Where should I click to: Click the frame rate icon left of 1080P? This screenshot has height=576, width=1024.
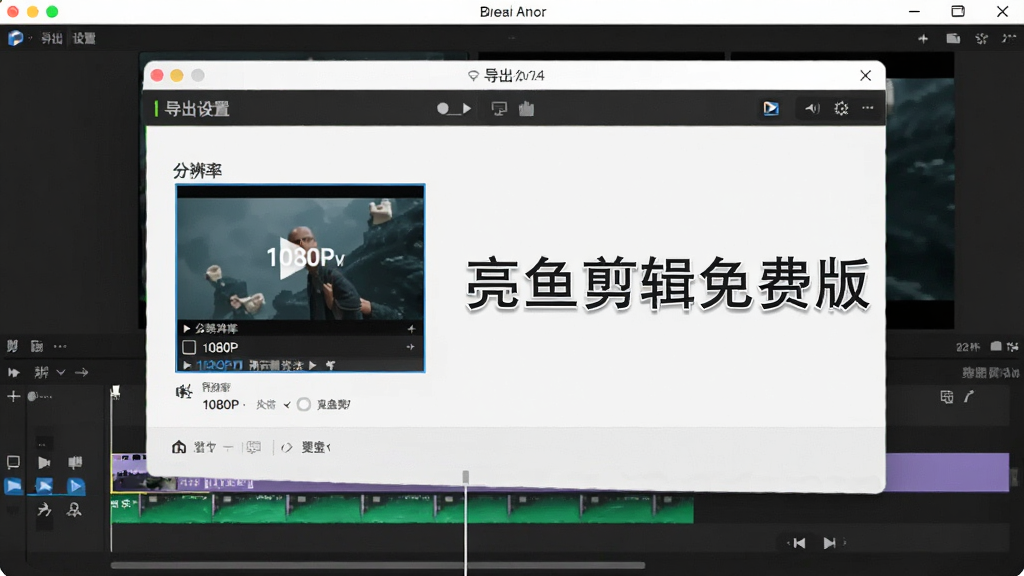click(184, 392)
